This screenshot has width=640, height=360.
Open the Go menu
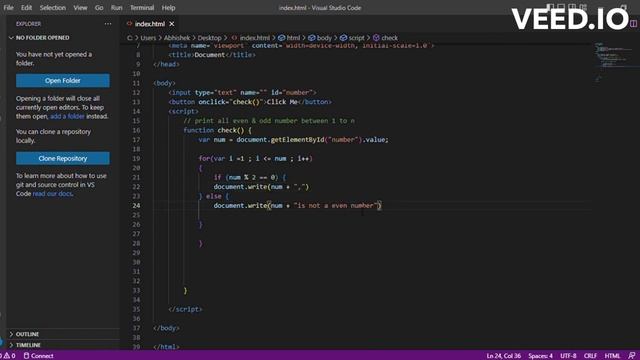[x=99, y=8]
